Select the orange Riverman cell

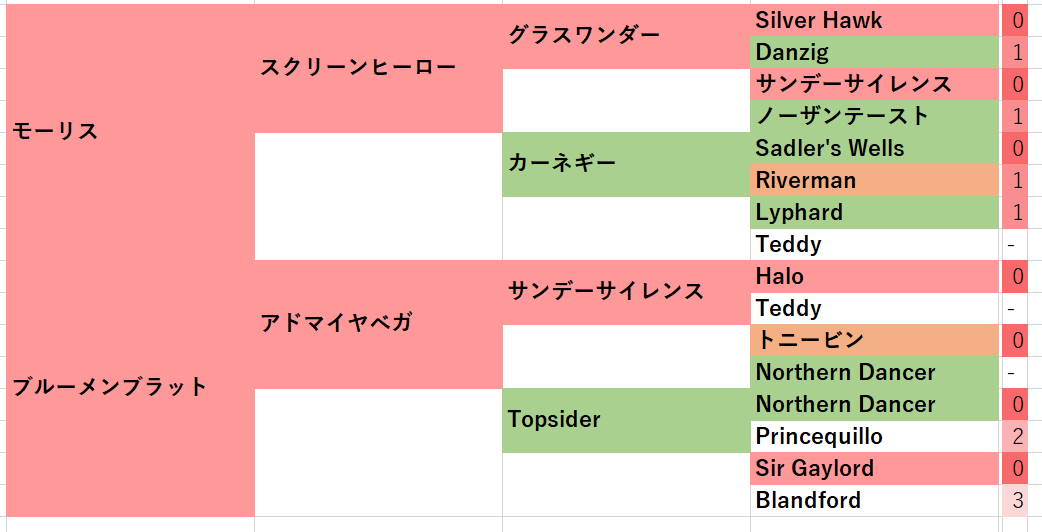[875, 181]
